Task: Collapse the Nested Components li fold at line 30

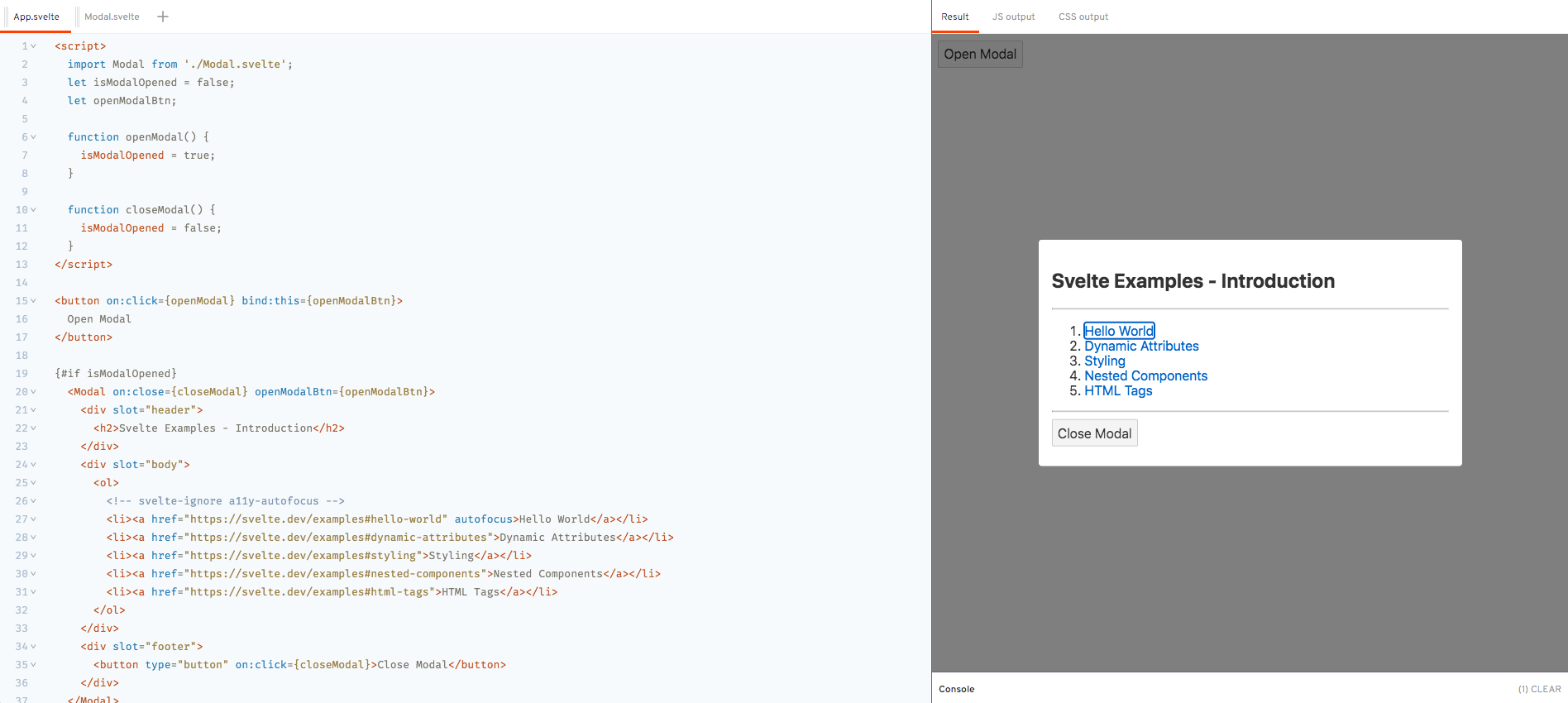Action: 34,574
